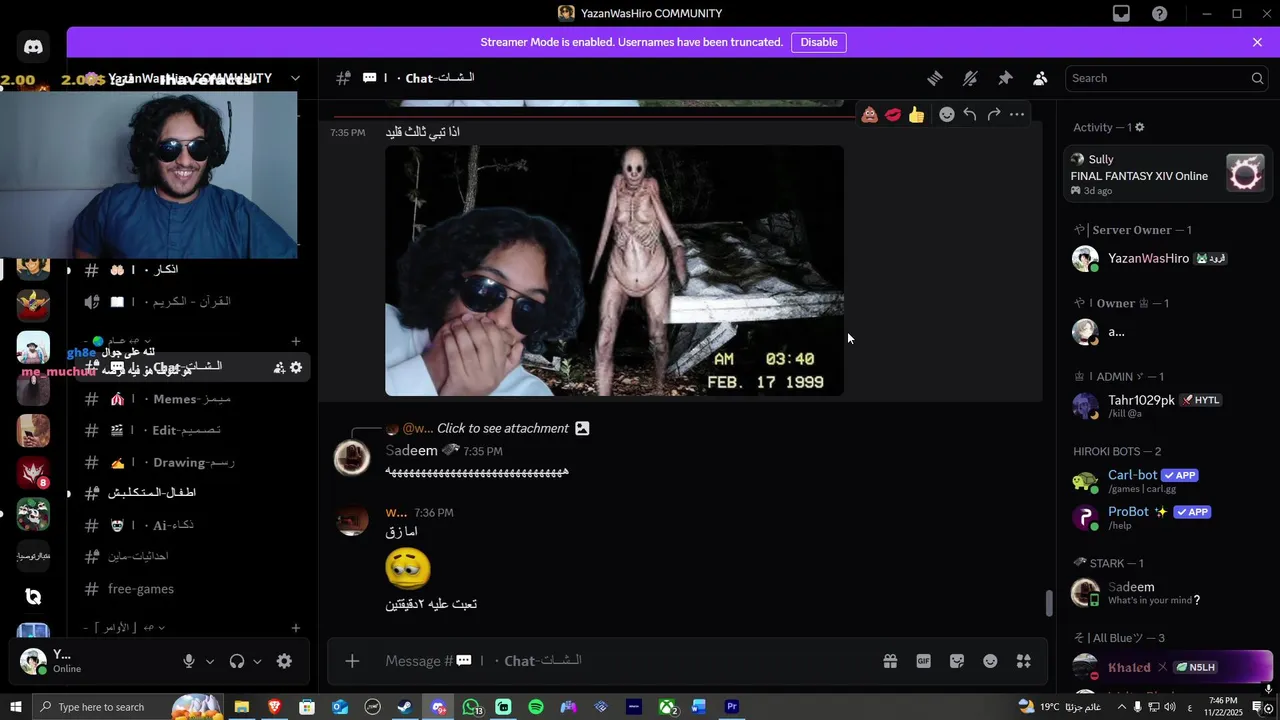Open Chat channel settings gear
The image size is (1280, 720).
tap(296, 368)
